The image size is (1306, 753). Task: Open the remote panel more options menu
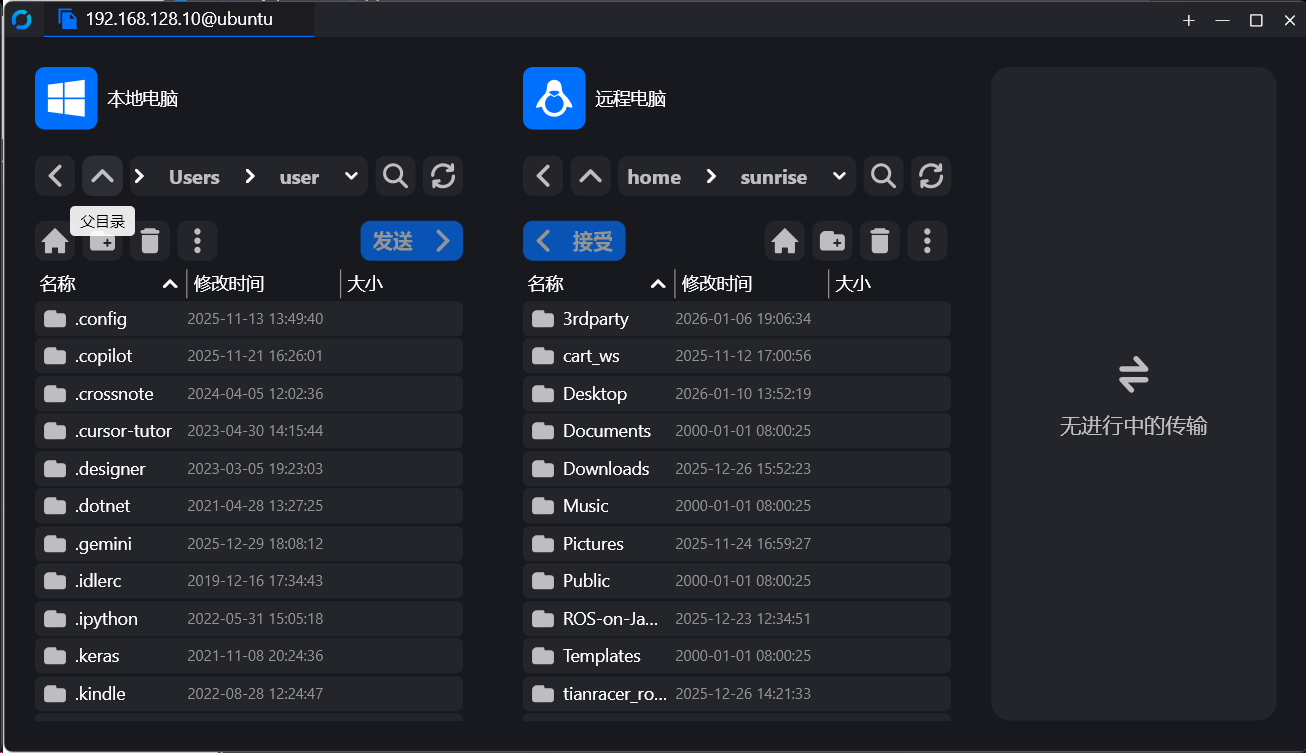click(927, 241)
